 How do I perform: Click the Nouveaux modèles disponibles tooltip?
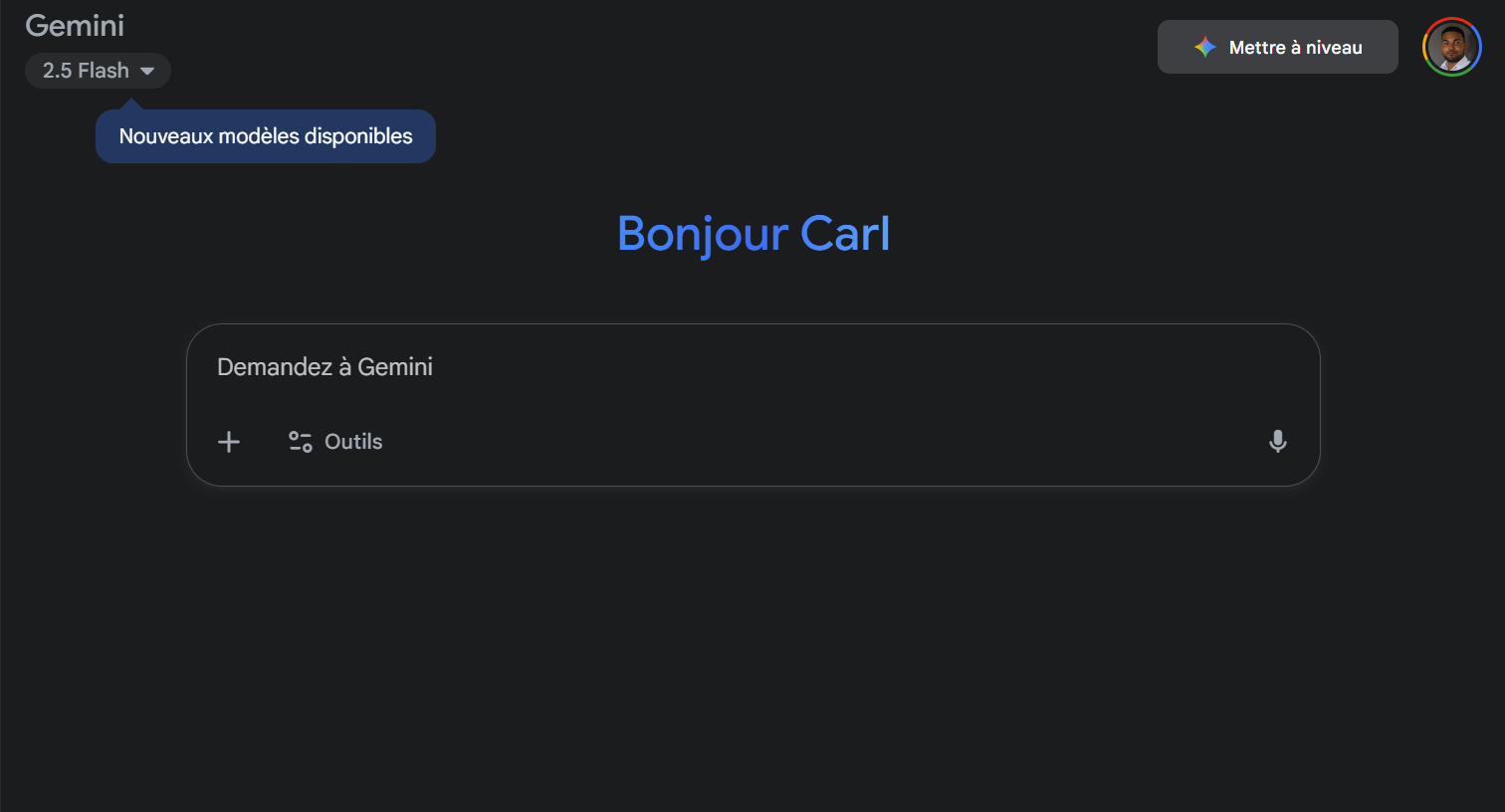click(x=266, y=136)
